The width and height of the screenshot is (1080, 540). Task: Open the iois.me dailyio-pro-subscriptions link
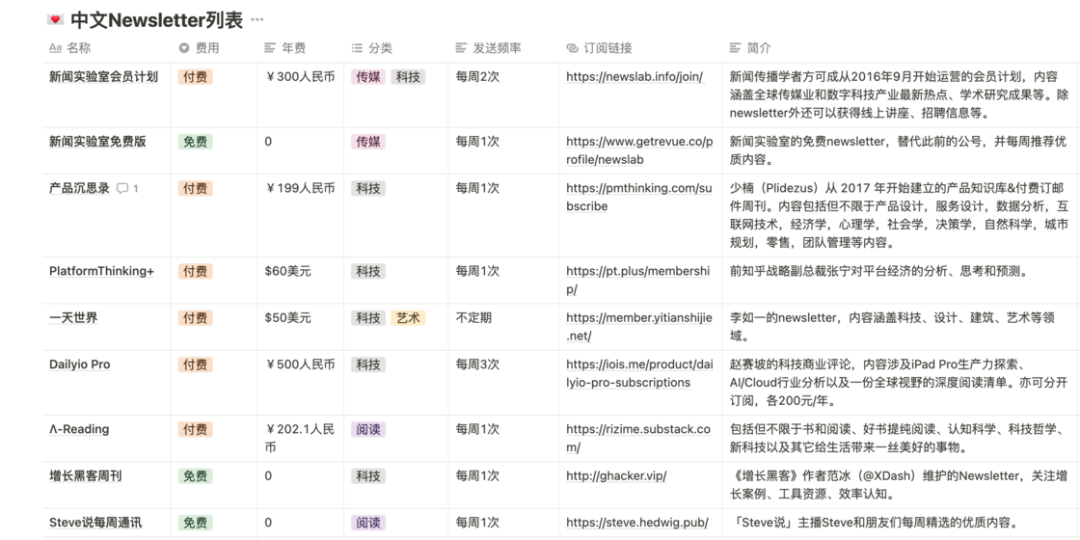[x=638, y=373]
